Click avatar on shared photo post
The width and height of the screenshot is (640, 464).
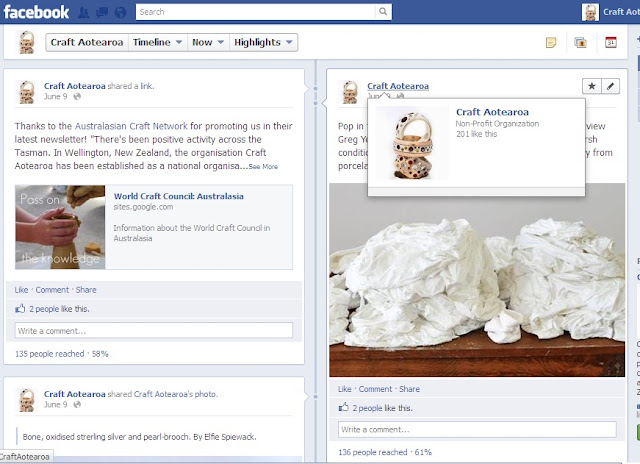coord(27,400)
